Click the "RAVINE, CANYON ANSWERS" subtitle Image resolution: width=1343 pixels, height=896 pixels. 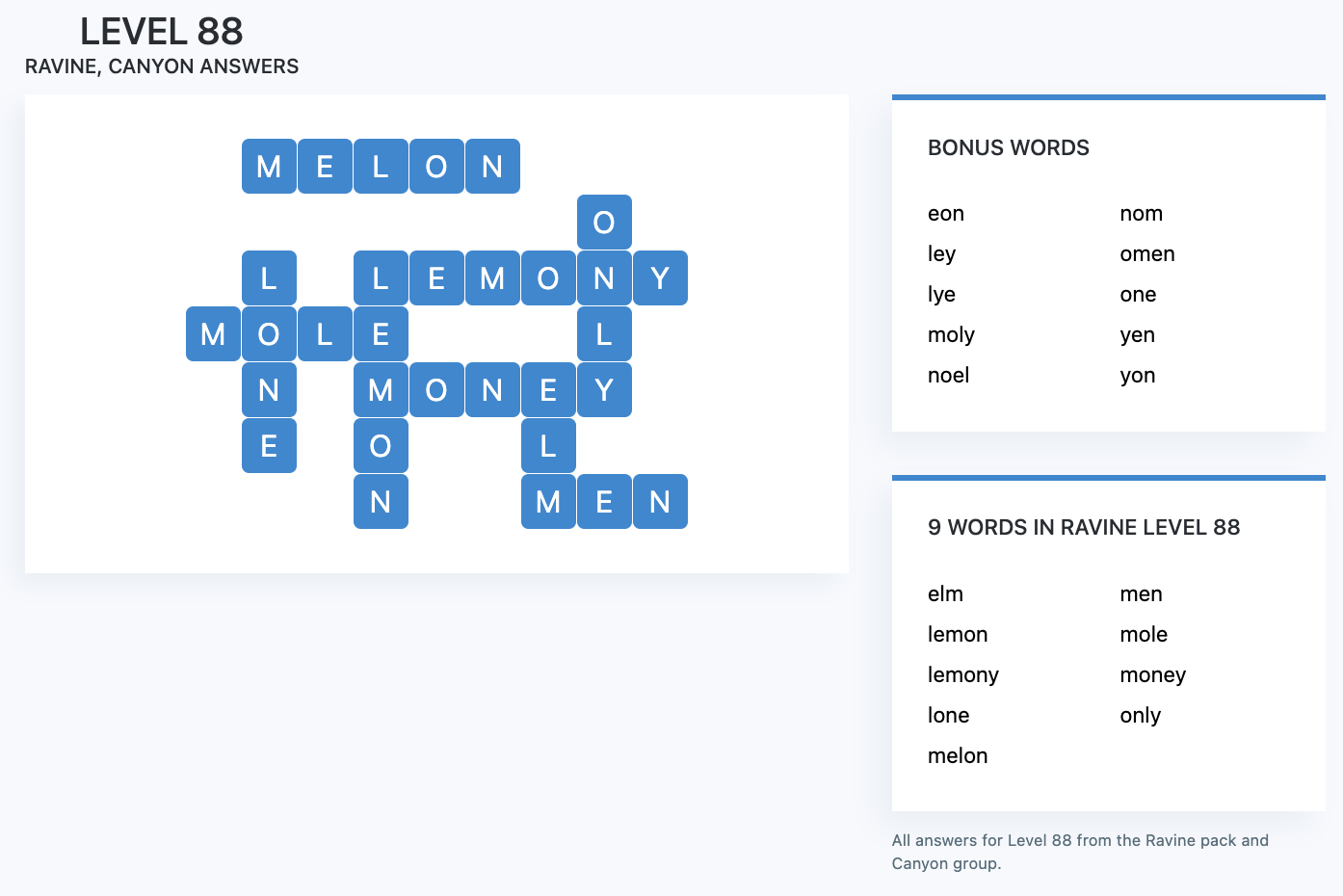pyautogui.click(x=162, y=66)
